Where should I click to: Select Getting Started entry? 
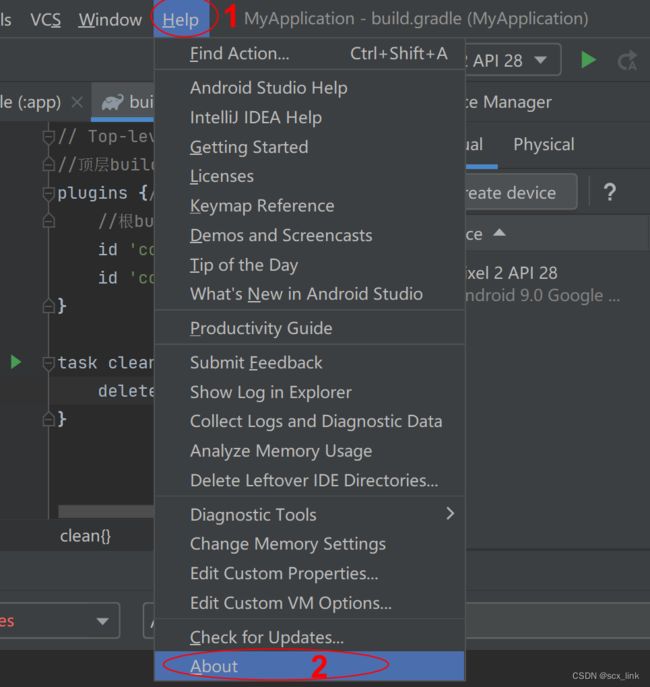pos(310,147)
